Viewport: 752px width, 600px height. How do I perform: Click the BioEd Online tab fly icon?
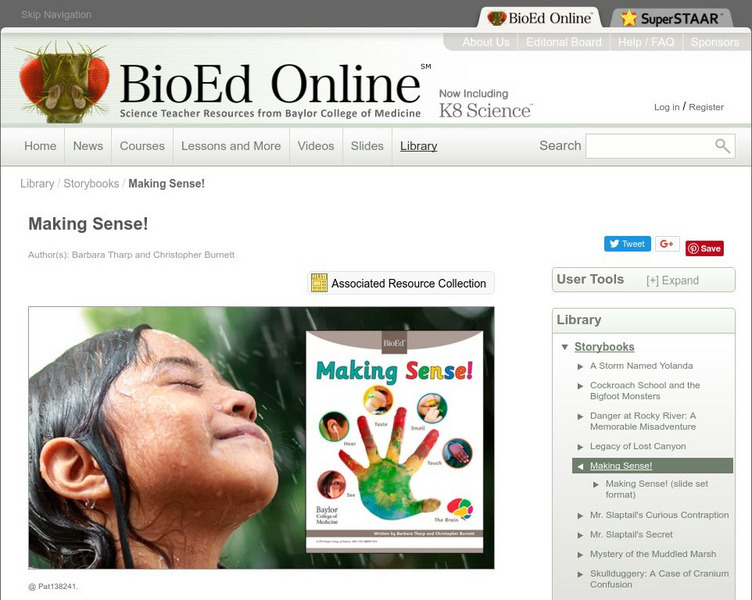pos(496,18)
